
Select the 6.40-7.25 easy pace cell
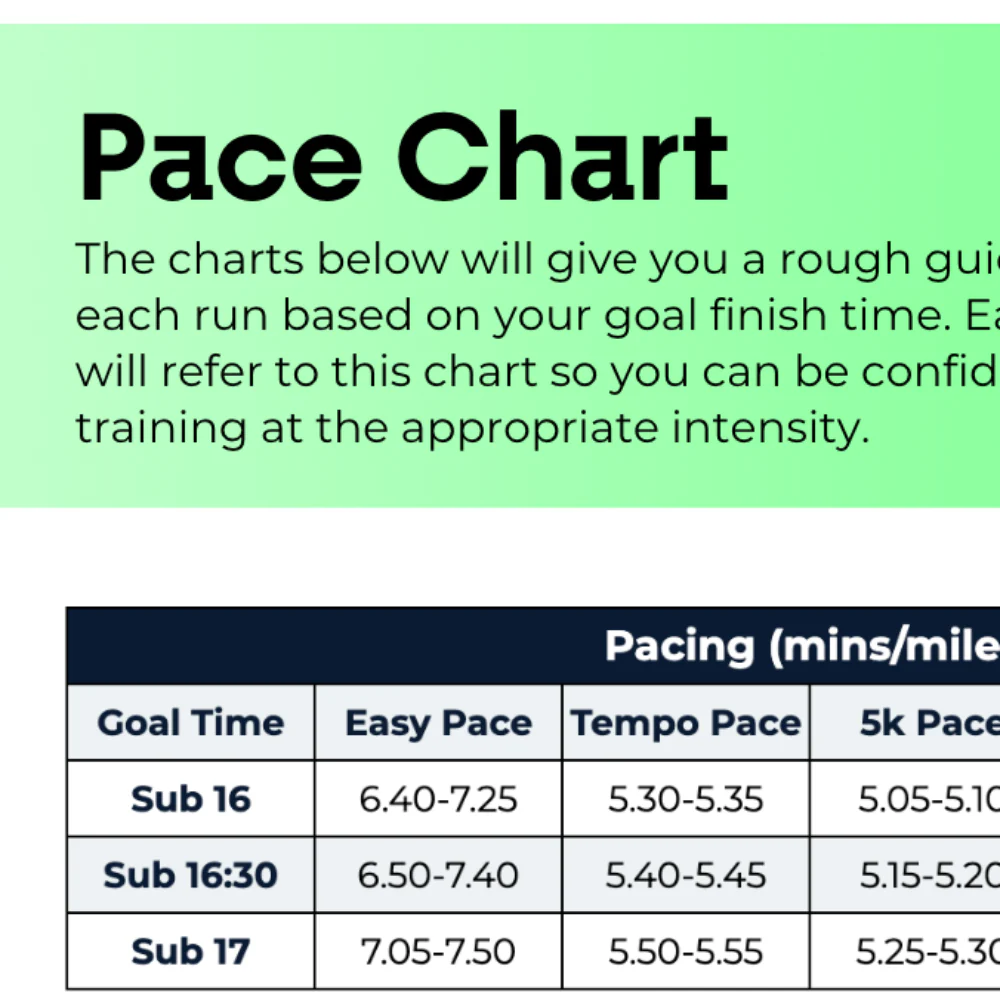(x=438, y=799)
